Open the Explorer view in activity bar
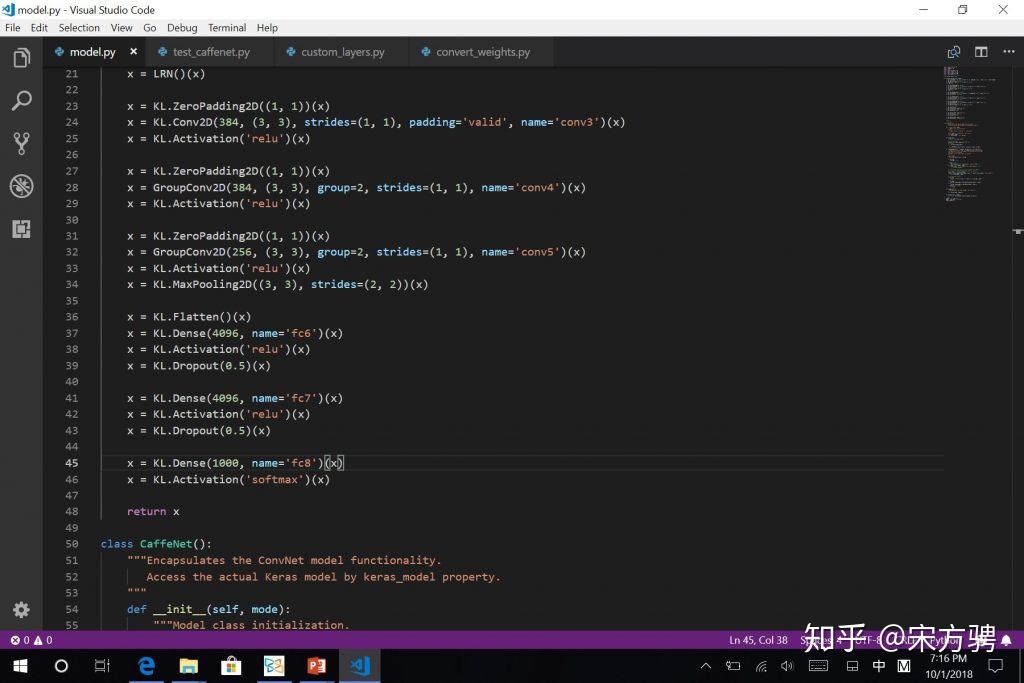The image size is (1024, 683). [22, 58]
